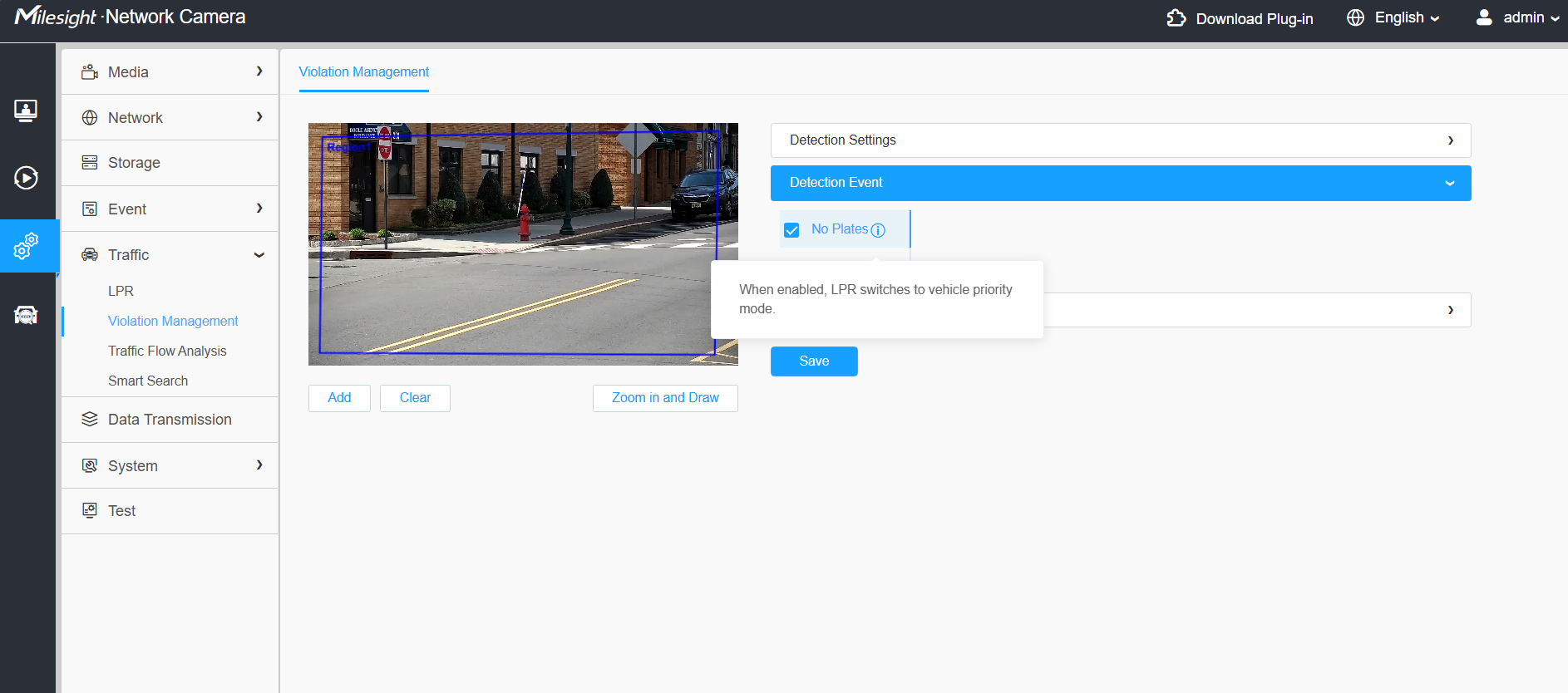
Task: Select the Settings gears icon in the sidebar
Action: pos(26,246)
